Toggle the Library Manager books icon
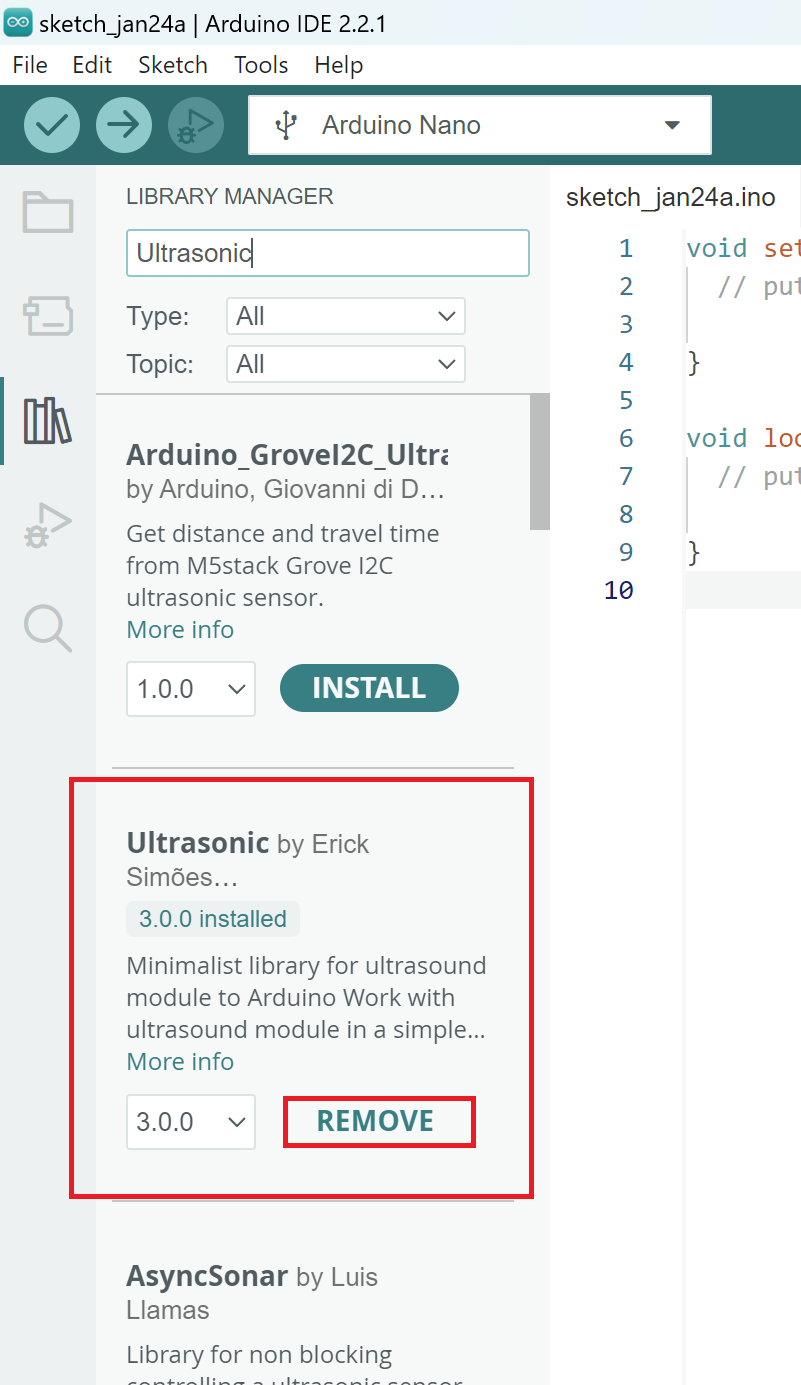The image size is (801, 1385). tap(48, 420)
